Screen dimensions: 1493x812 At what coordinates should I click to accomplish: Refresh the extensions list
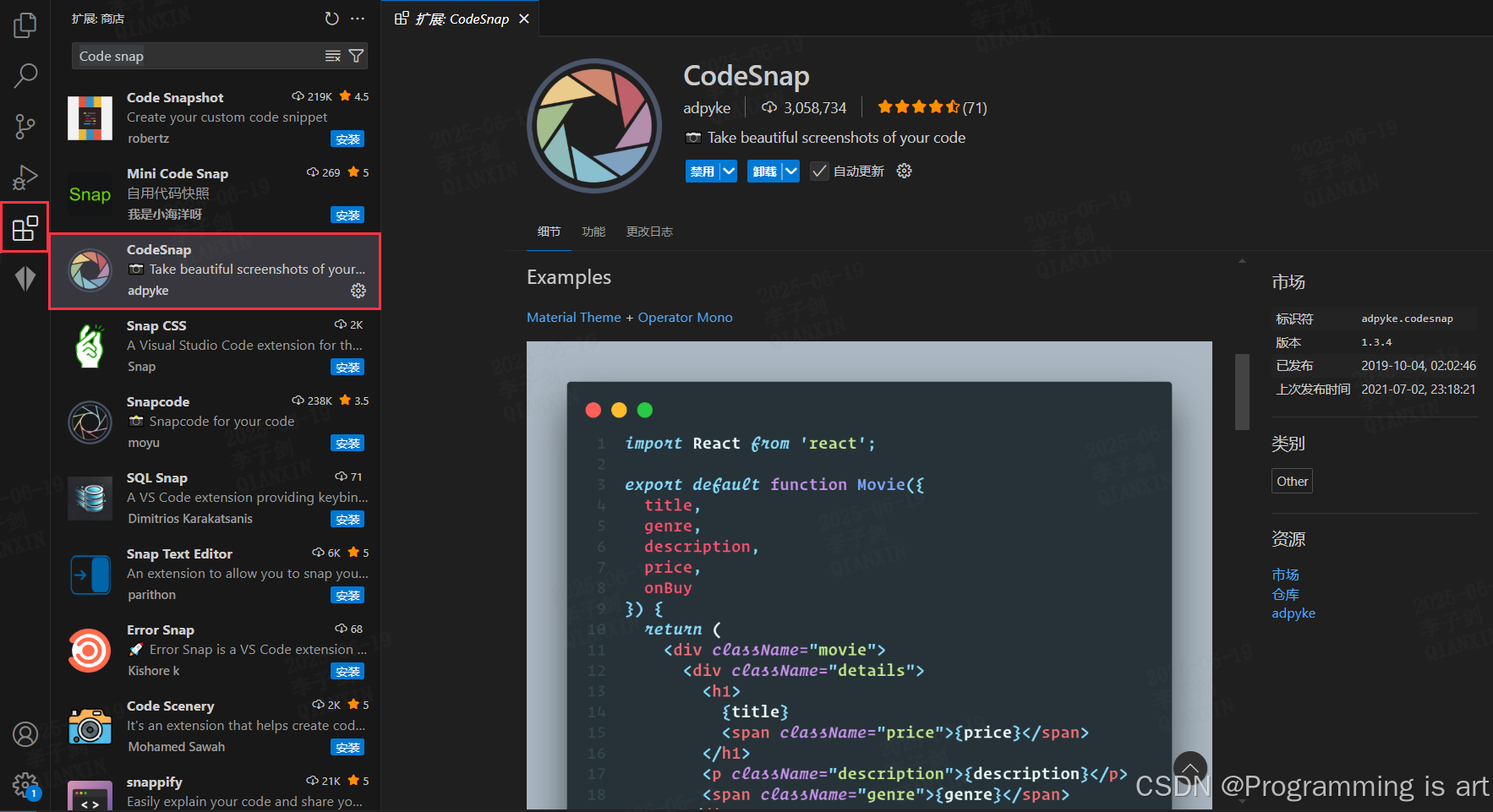point(331,19)
